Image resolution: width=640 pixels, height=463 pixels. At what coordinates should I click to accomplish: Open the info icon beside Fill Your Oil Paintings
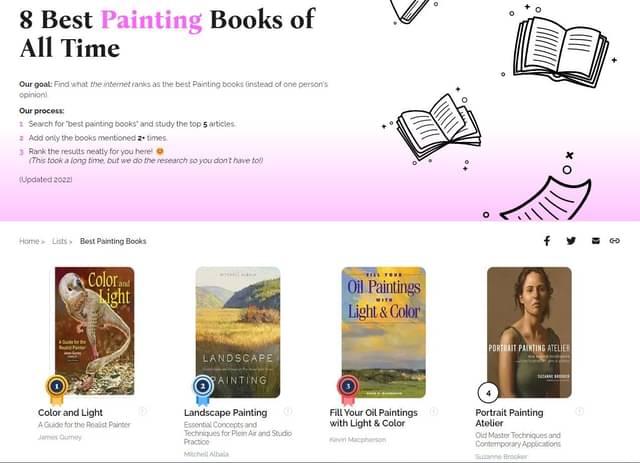pos(434,411)
